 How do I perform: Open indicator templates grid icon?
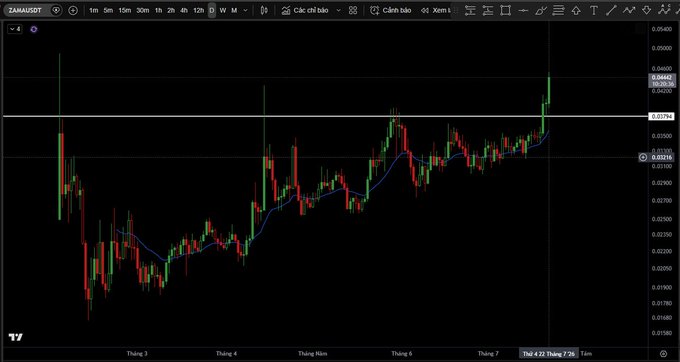pos(353,10)
